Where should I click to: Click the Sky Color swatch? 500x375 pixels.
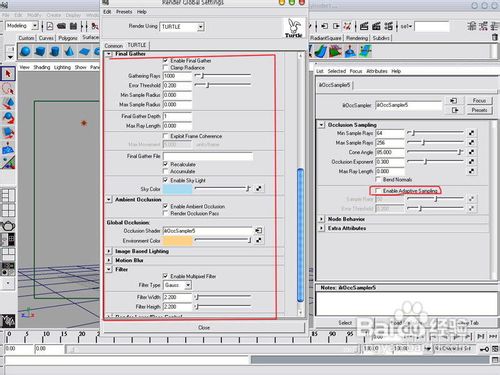pos(177,189)
